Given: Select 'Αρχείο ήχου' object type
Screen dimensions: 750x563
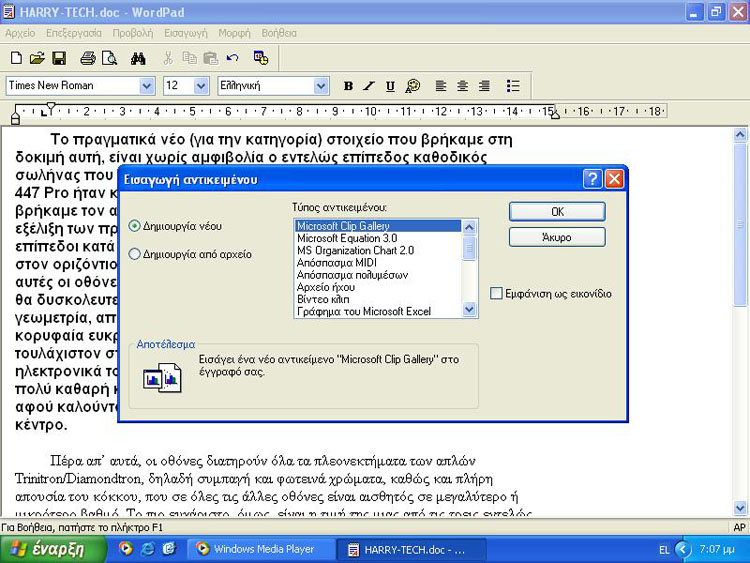Looking at the screenshot, I should pos(378,287).
